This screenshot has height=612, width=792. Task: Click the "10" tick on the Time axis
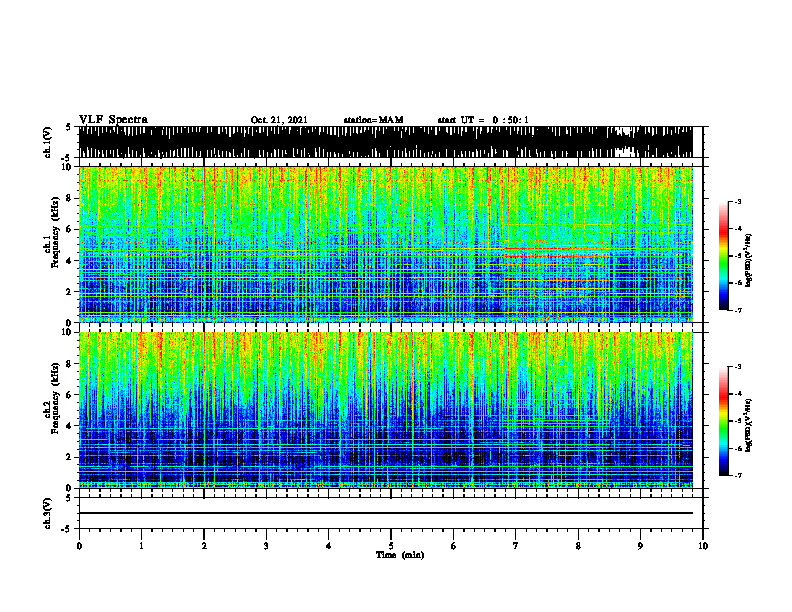tap(703, 546)
